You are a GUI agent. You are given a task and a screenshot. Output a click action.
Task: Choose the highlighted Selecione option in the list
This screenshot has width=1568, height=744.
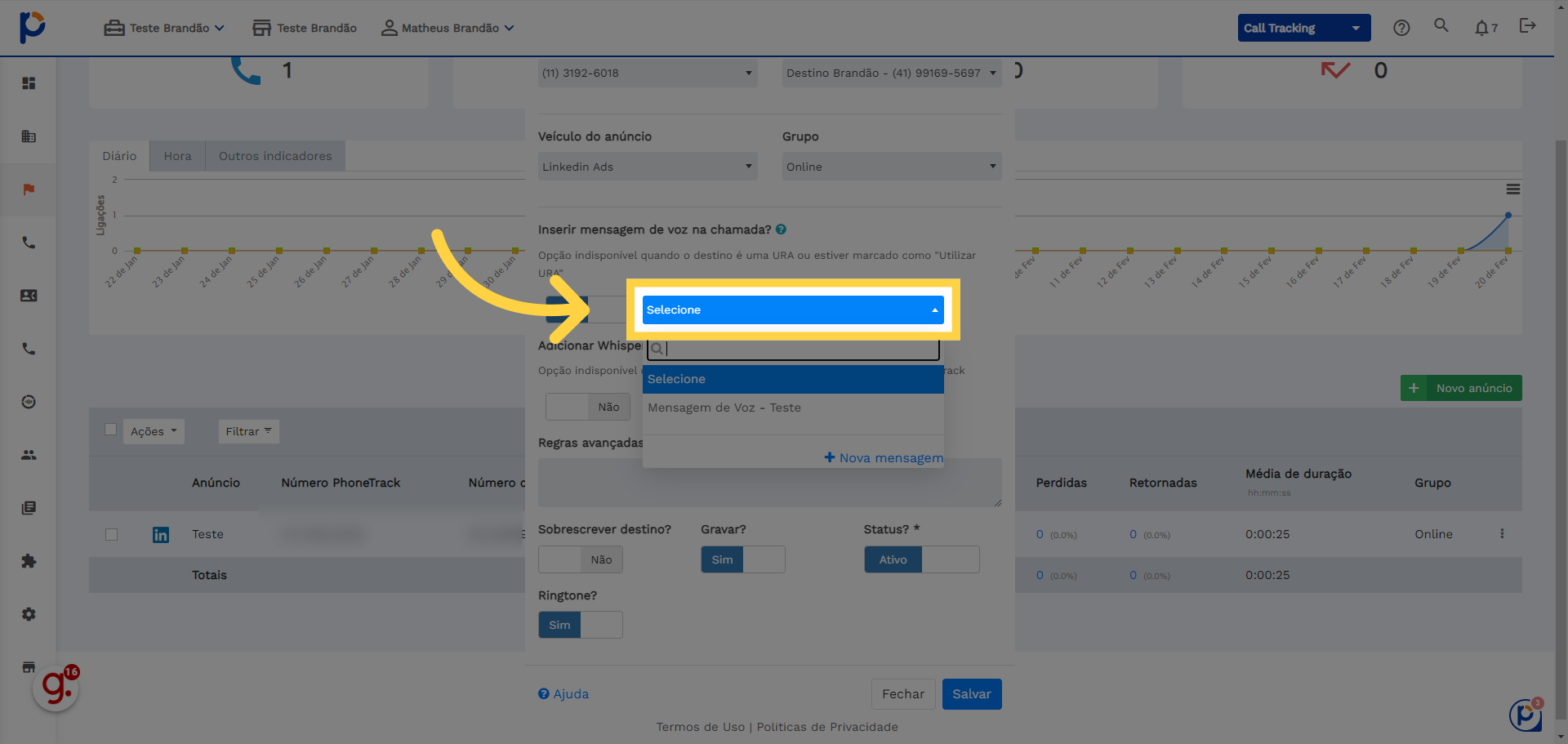(x=793, y=379)
